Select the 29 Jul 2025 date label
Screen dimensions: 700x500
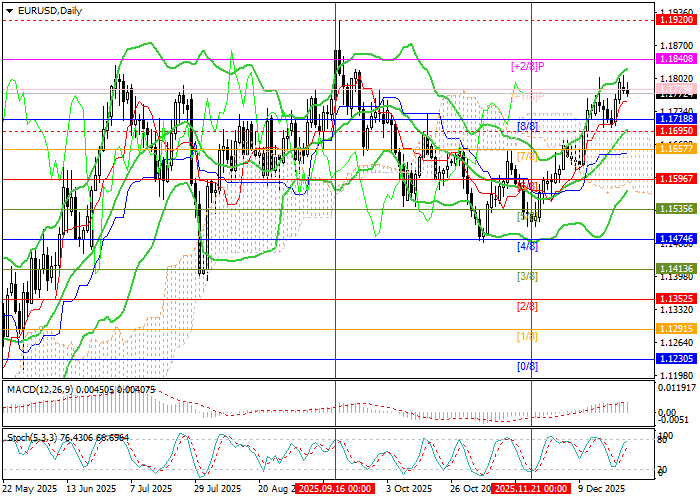point(217,489)
